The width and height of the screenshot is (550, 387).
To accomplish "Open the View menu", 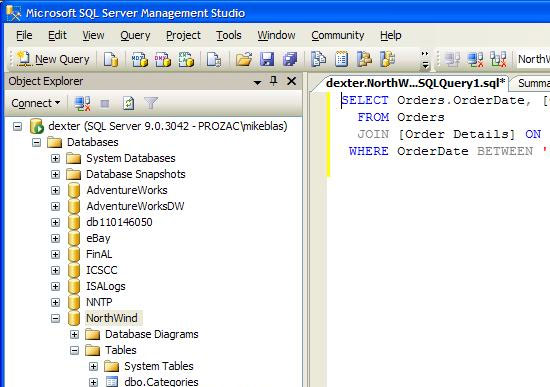I will 93,35.
